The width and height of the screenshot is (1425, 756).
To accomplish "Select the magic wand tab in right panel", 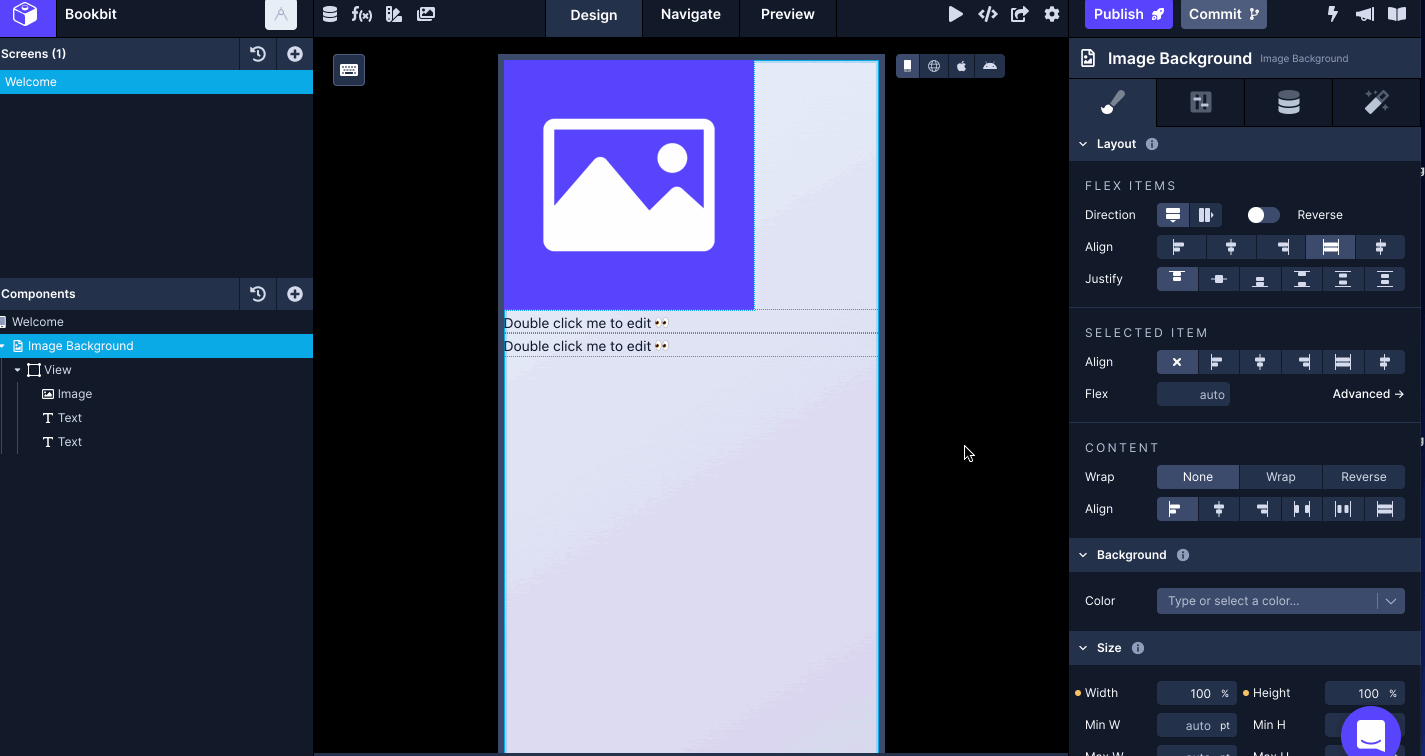I will pyautogui.click(x=1377, y=102).
